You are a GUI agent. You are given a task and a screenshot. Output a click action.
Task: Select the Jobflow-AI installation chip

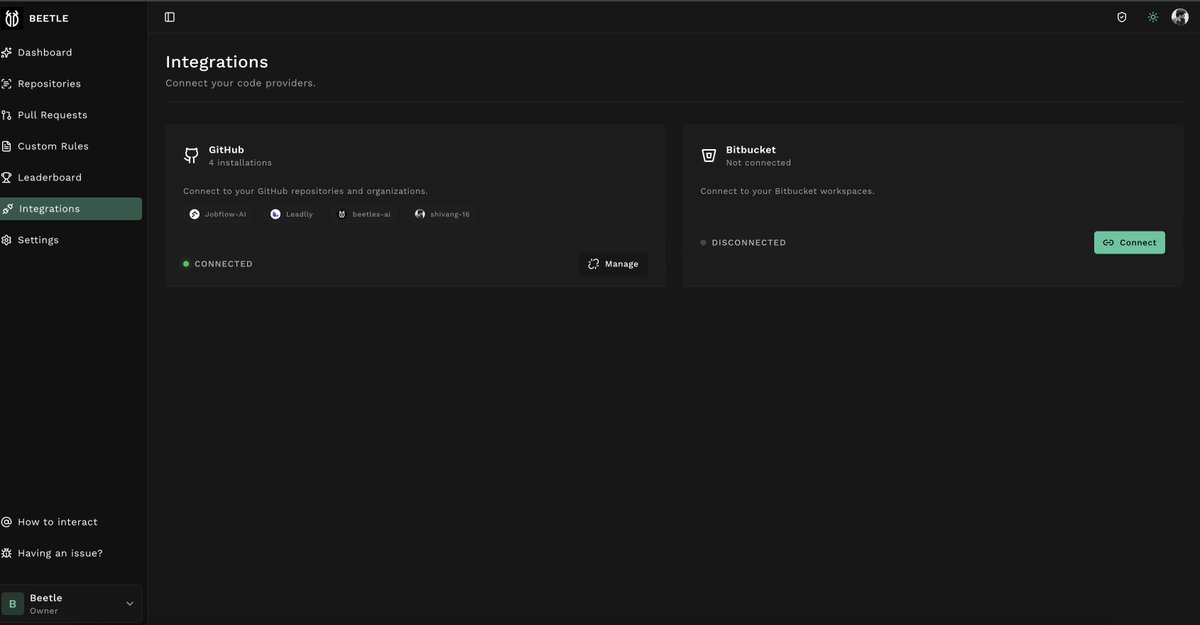[x=218, y=214]
